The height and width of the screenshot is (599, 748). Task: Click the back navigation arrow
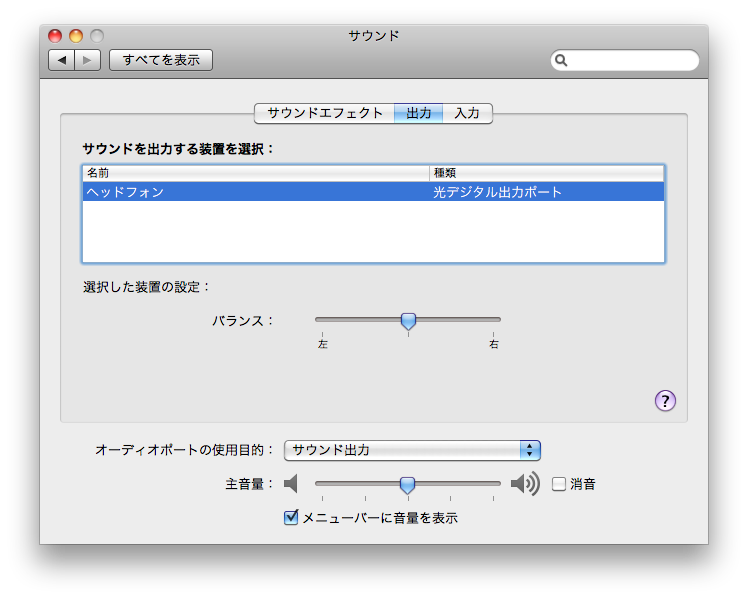62,60
